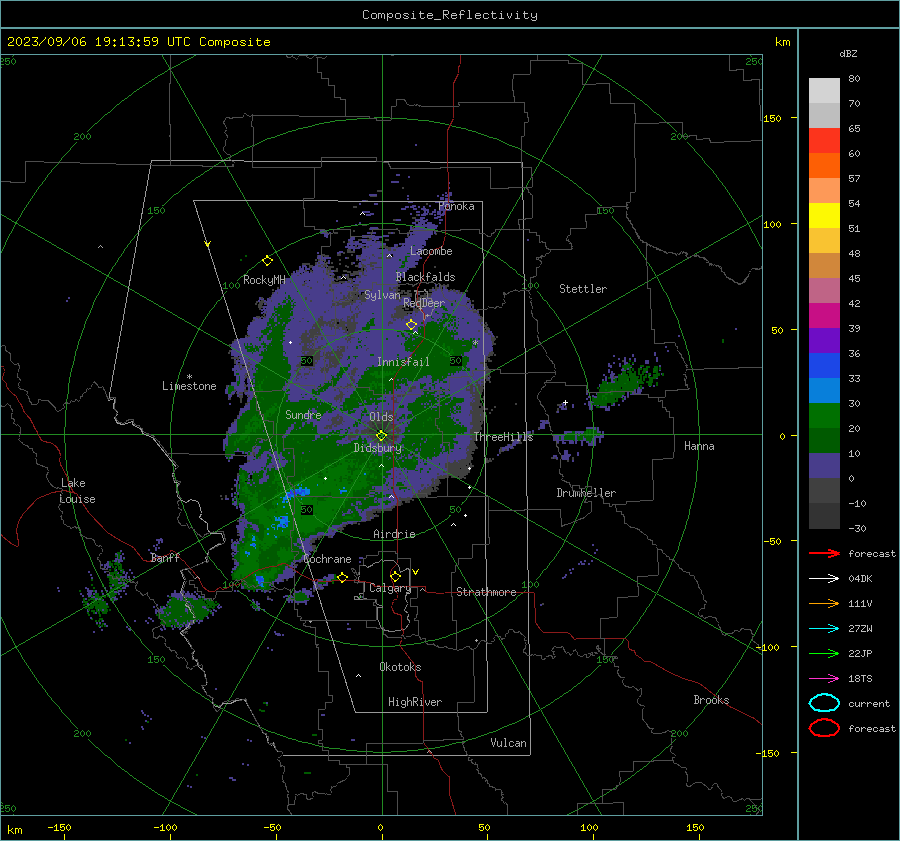Select the purple 36-39 dBZ swatch

tap(824, 341)
